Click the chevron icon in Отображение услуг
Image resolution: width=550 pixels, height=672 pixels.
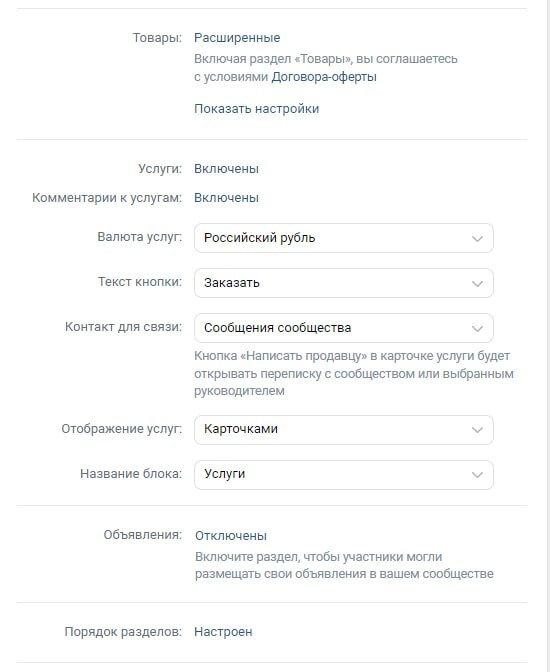(x=477, y=430)
